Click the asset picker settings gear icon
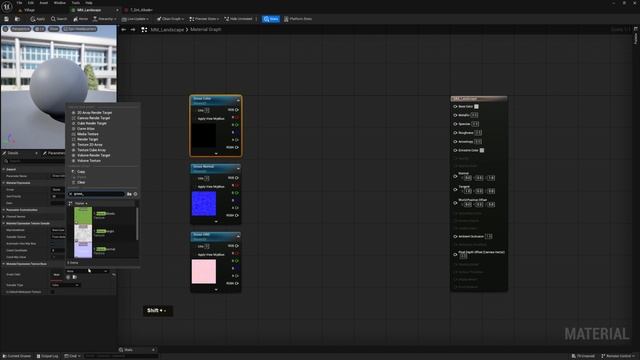The height and width of the screenshot is (360, 640). point(136,194)
